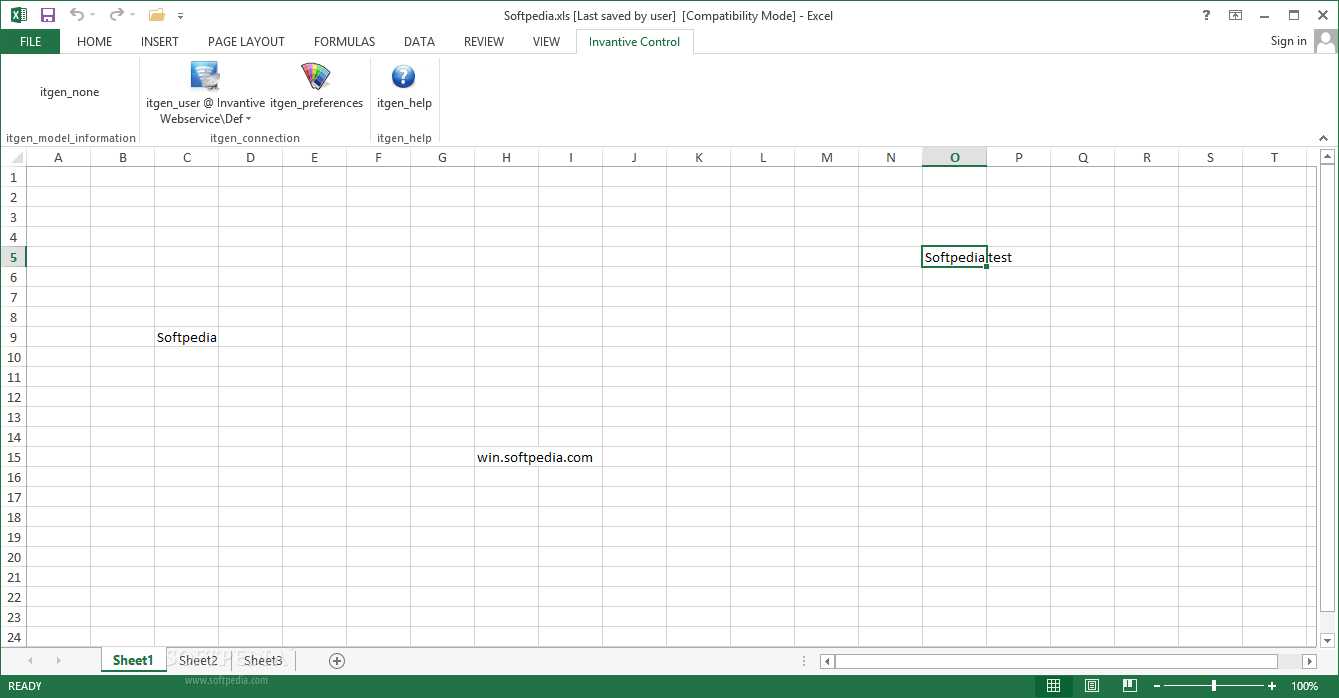The image size is (1339, 698).
Task: Expand the Customize Quick Access Toolbar arrow
Action: pyautogui.click(x=180, y=16)
